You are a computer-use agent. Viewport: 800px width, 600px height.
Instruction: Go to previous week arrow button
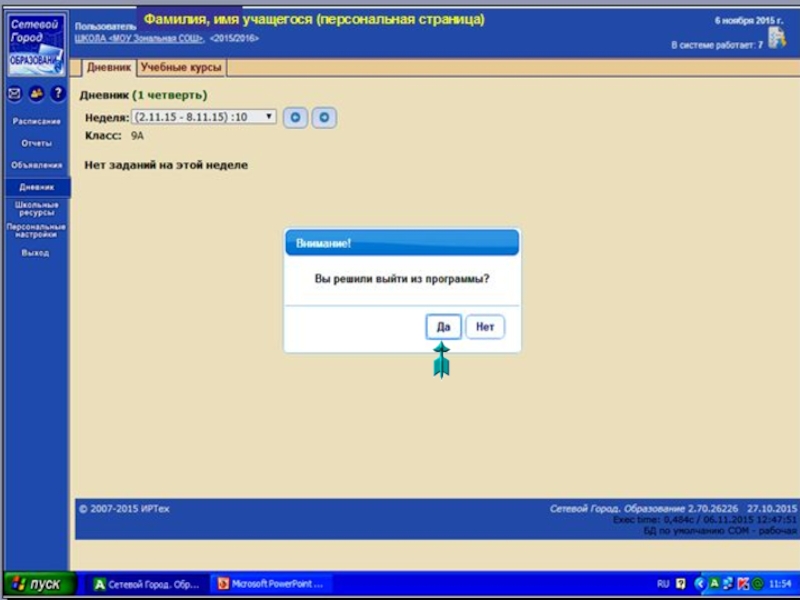295,118
